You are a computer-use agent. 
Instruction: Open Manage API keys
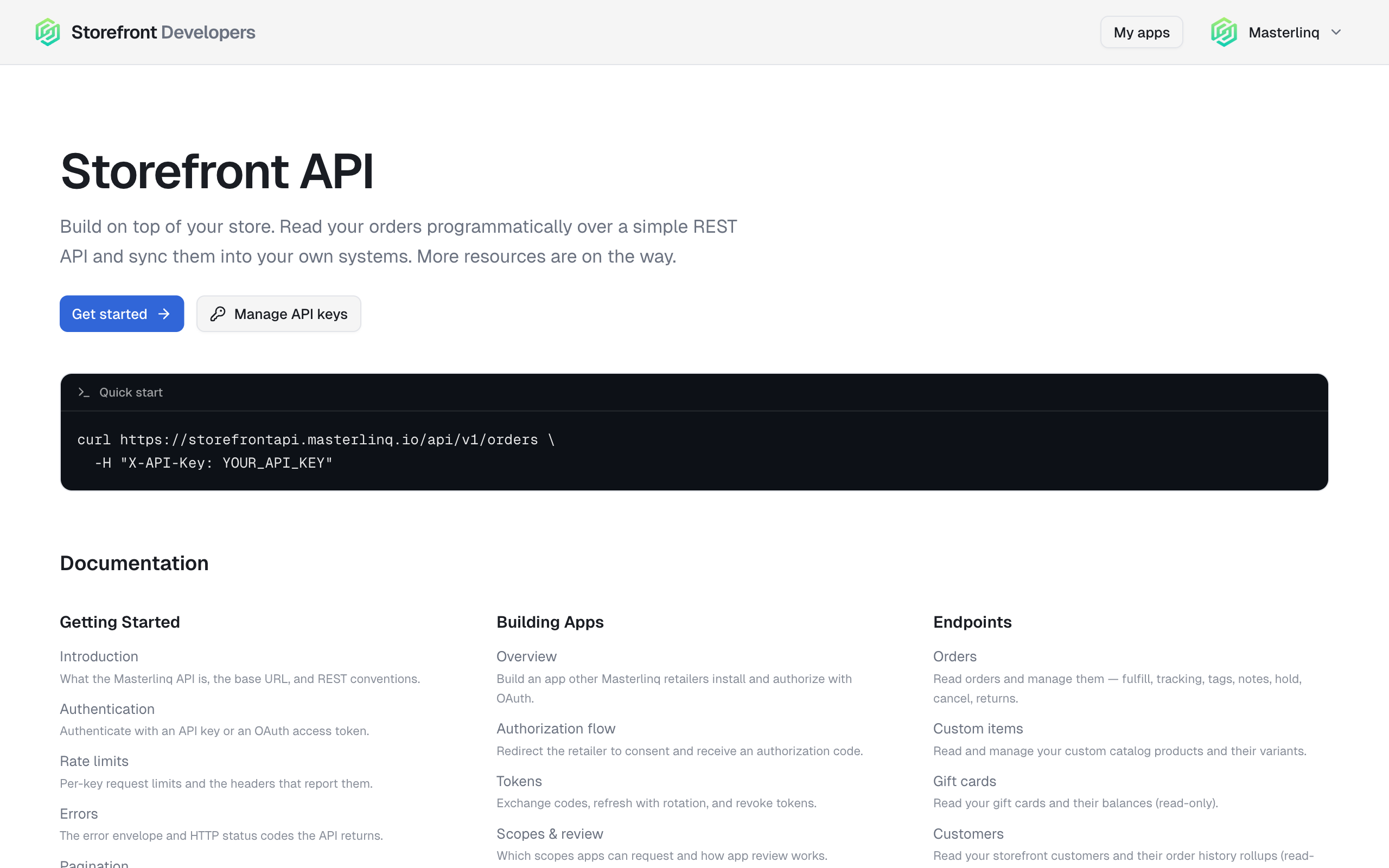click(x=278, y=314)
